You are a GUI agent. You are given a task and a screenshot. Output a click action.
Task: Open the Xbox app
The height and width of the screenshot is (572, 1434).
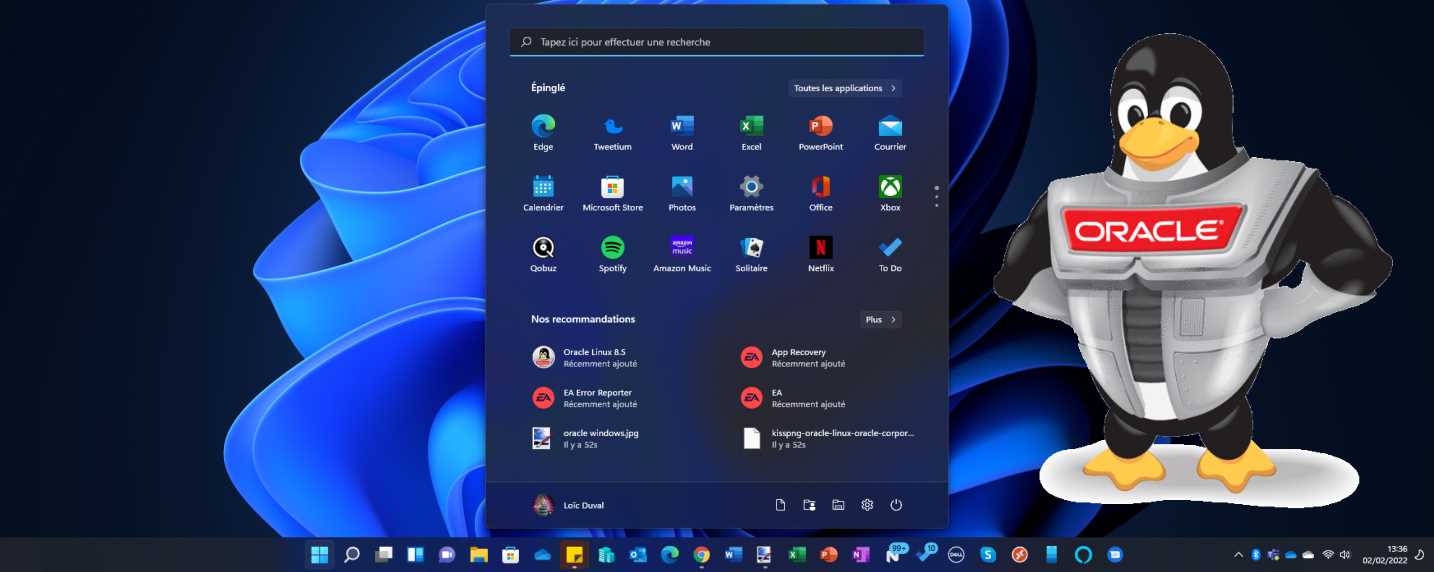coord(890,194)
